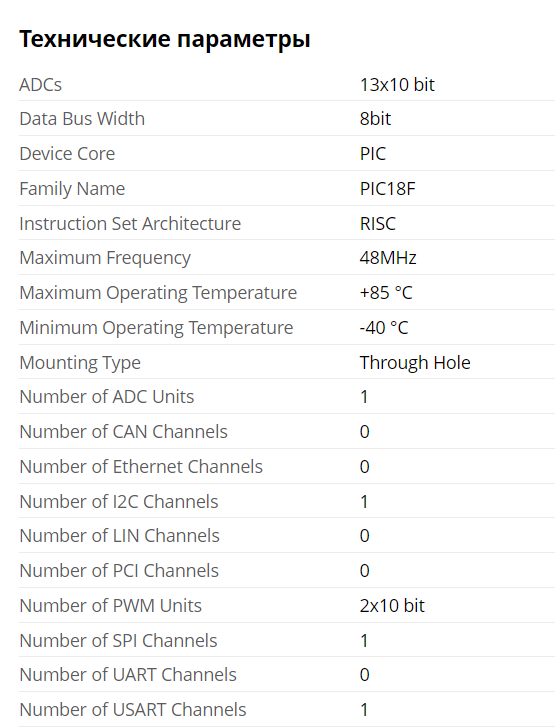
Task: Click the RISC value text
Action: point(378,223)
